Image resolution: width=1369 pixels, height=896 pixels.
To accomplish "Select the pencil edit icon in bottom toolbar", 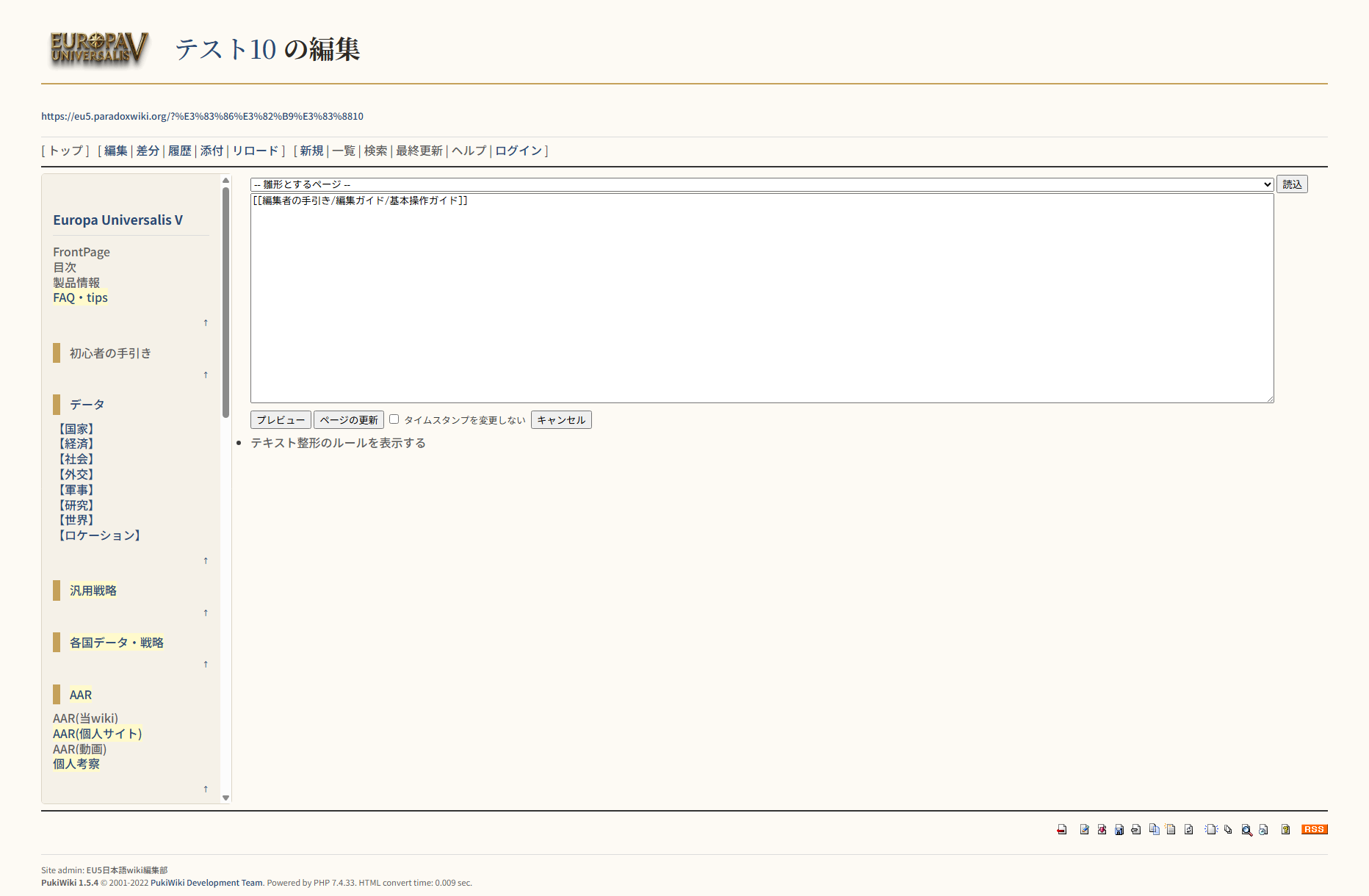I will click(x=1084, y=829).
